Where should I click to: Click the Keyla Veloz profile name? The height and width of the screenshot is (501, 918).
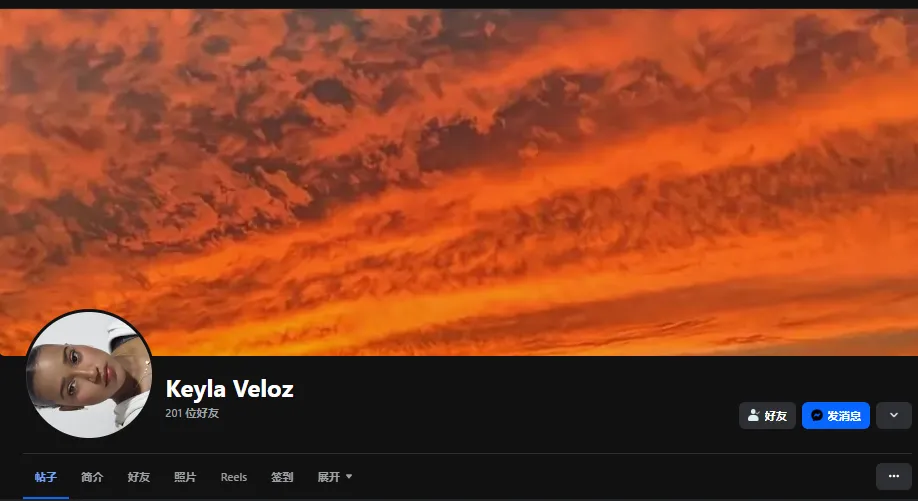(230, 389)
